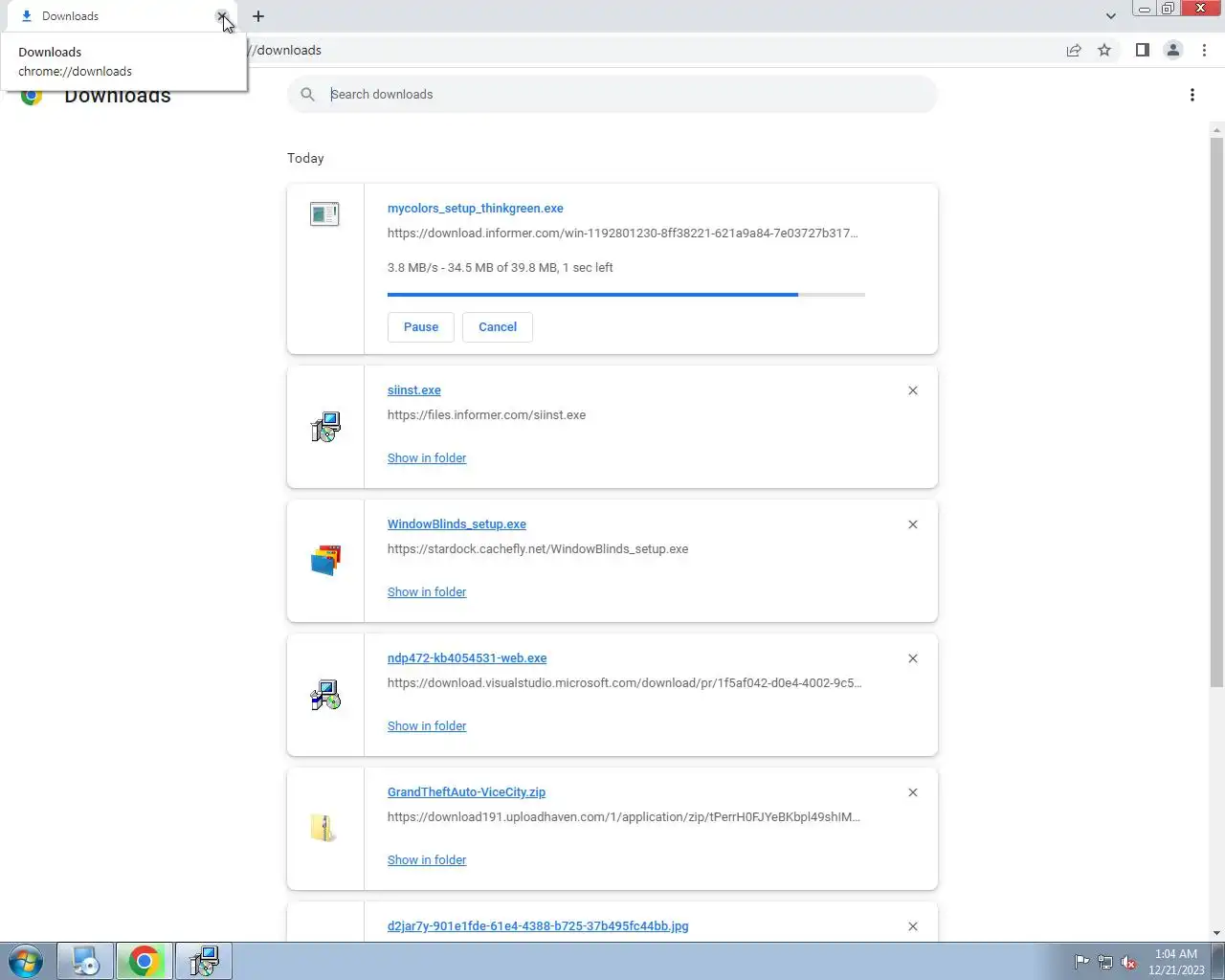The height and width of the screenshot is (980, 1225).
Task: Switch to Chrome in the taskbar
Action: pos(144,961)
